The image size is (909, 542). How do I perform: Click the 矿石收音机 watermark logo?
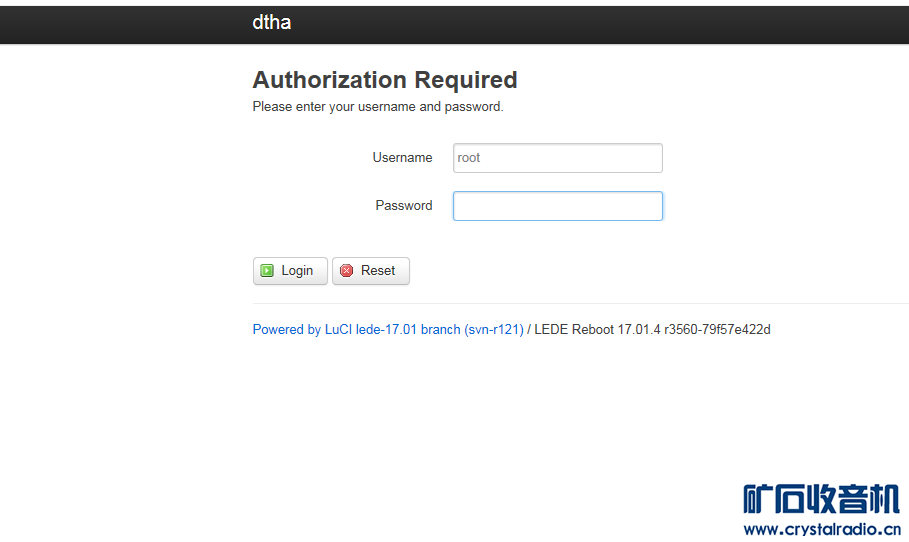pyautogui.click(x=821, y=499)
